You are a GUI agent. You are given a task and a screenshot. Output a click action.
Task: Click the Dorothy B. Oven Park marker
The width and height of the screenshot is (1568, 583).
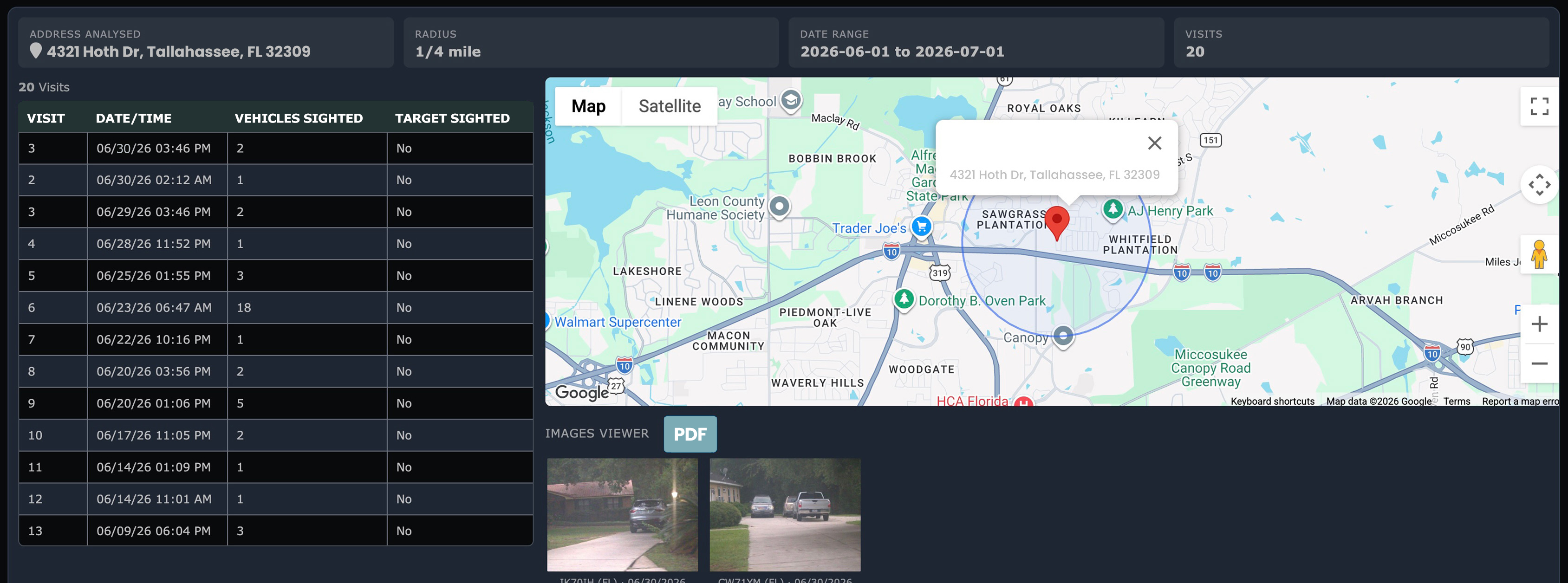pos(904,299)
